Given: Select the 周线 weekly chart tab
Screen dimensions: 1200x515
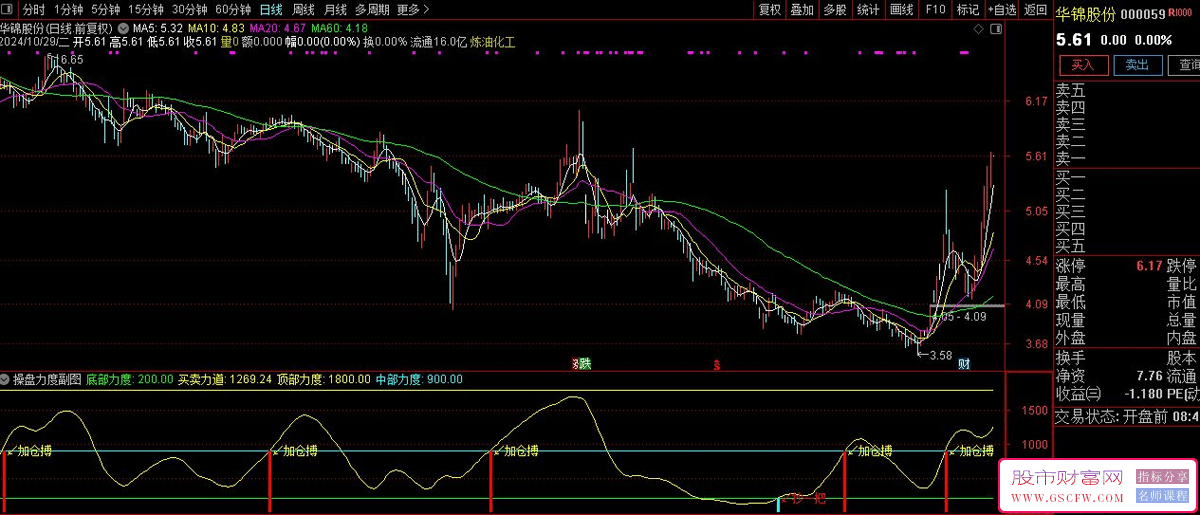Looking at the screenshot, I should click(x=303, y=9).
